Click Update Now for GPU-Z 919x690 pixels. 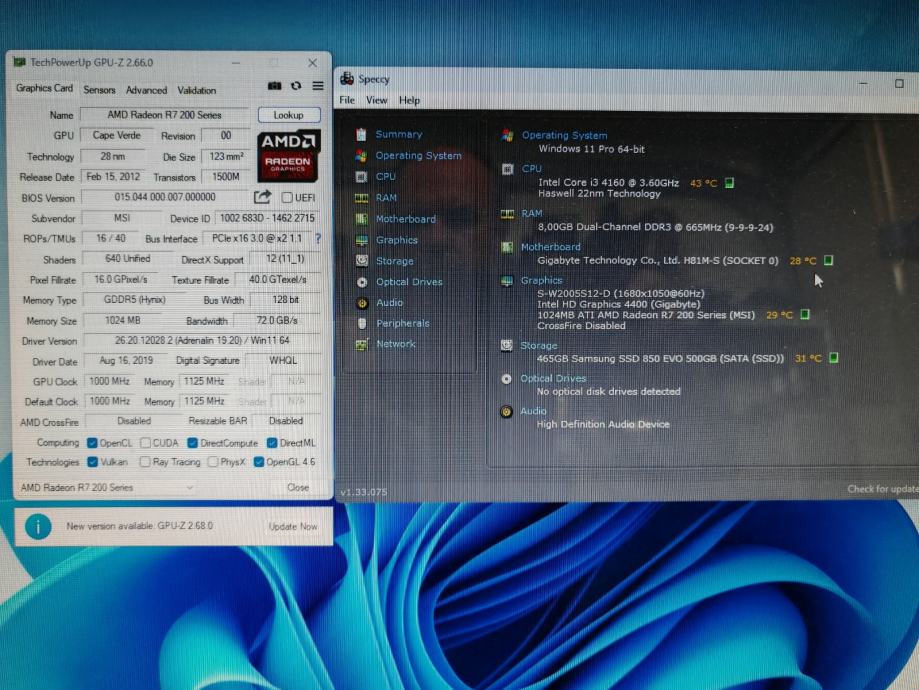pyautogui.click(x=293, y=526)
